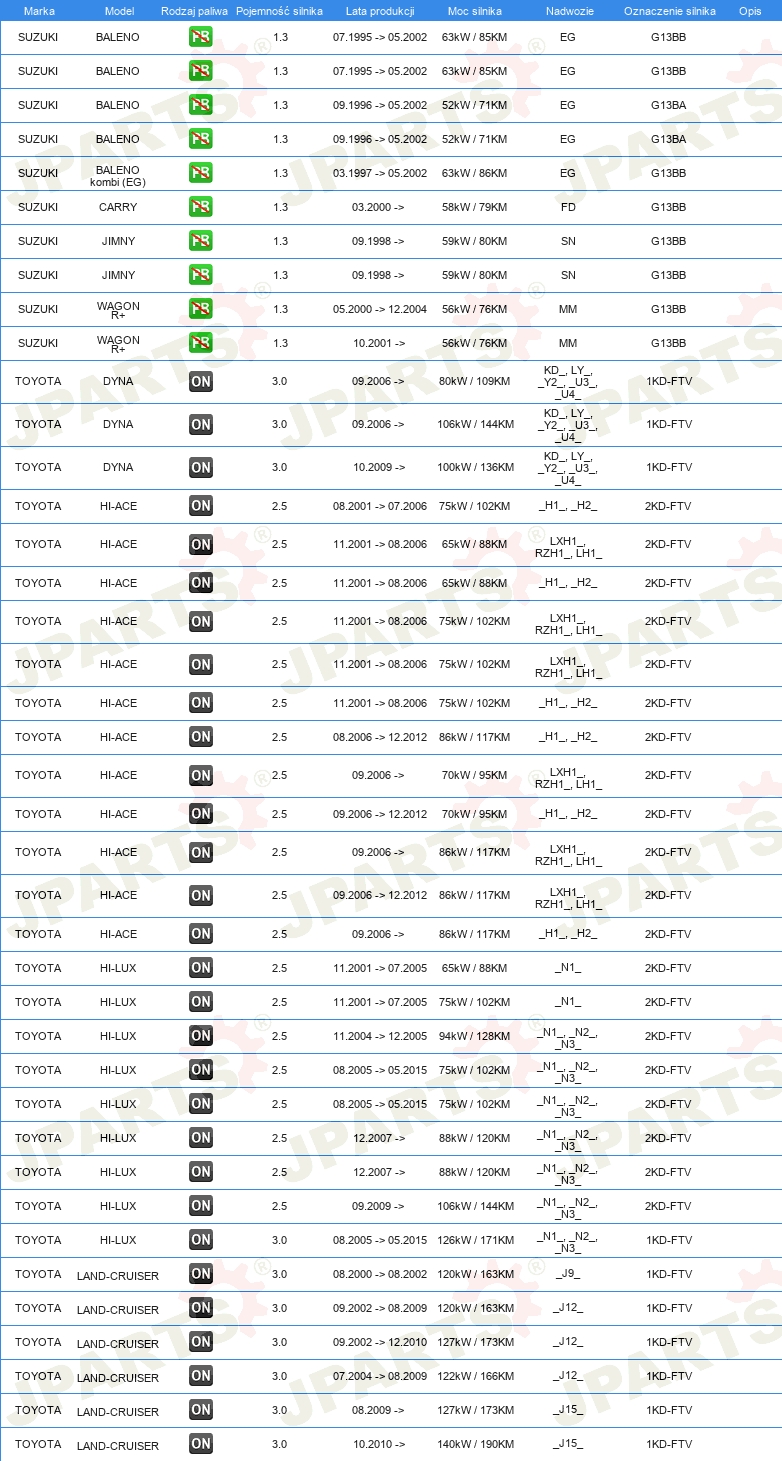Click ON icon for HI-LUX 106kW / 144KM
This screenshot has height=1461, width=782.
201,1206
